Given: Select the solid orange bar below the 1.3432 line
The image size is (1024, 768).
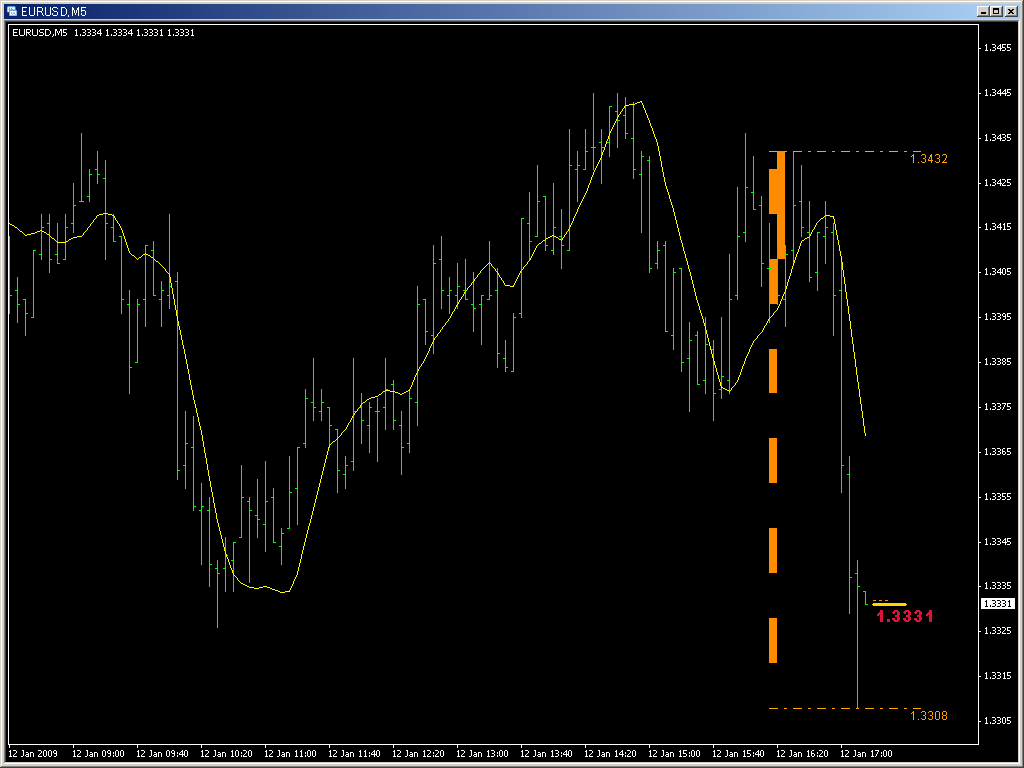Looking at the screenshot, I should (x=781, y=205).
